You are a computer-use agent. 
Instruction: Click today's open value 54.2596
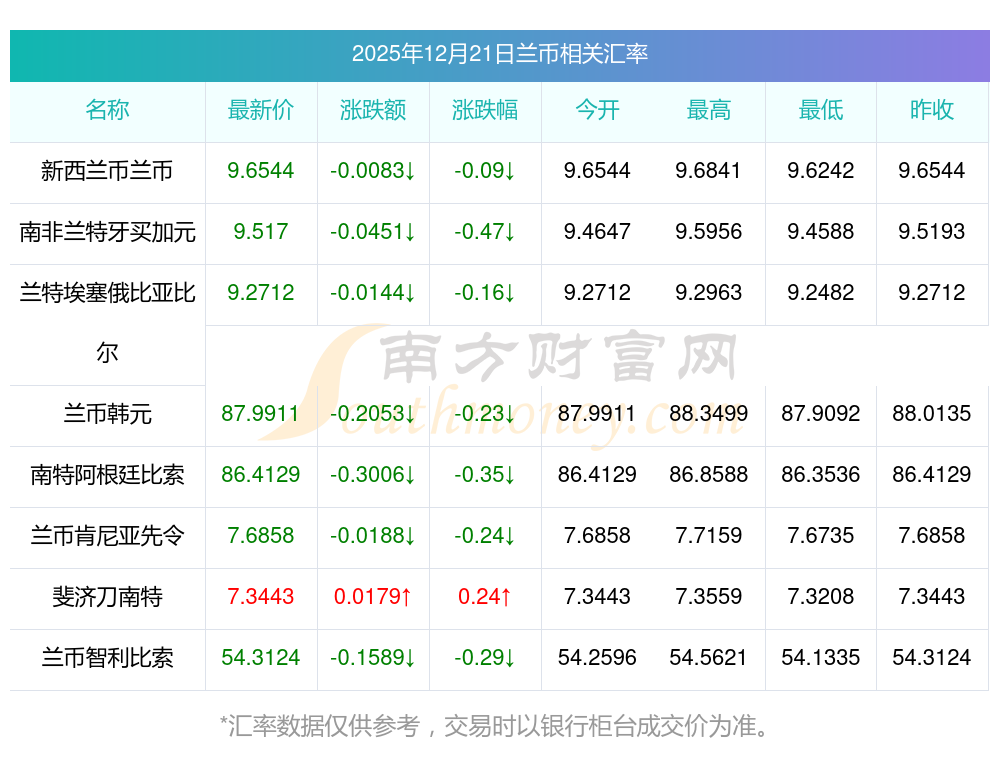point(597,658)
